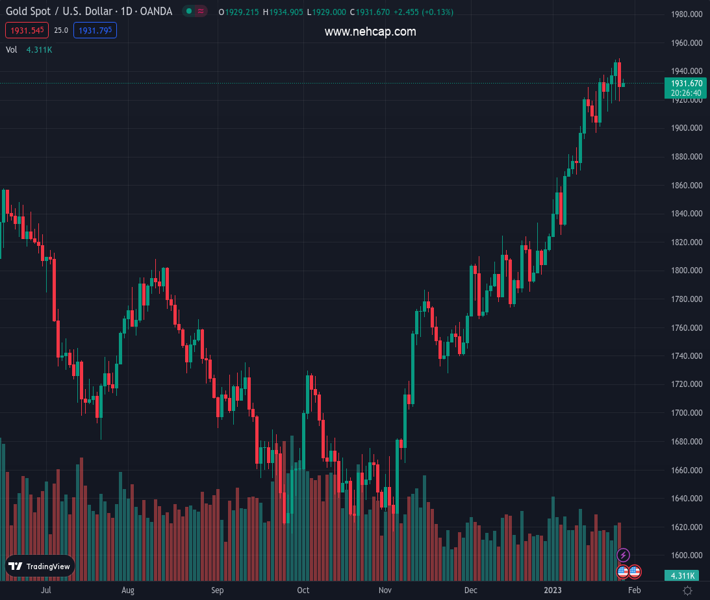Click the 2023 label on time axis
Screen dimensions: 710x600
pyautogui.click(x=553, y=591)
